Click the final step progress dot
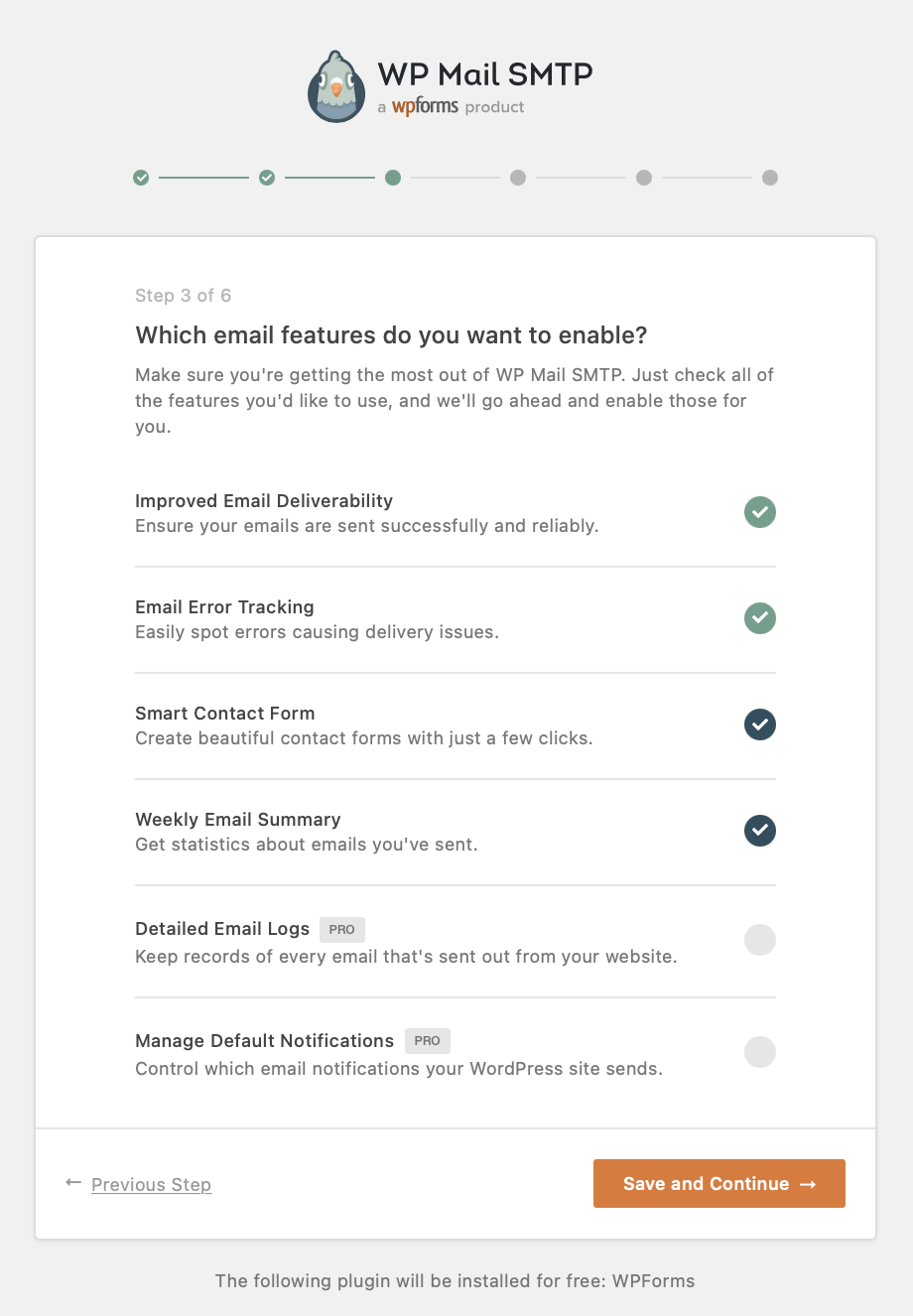The image size is (913, 1316). (770, 178)
